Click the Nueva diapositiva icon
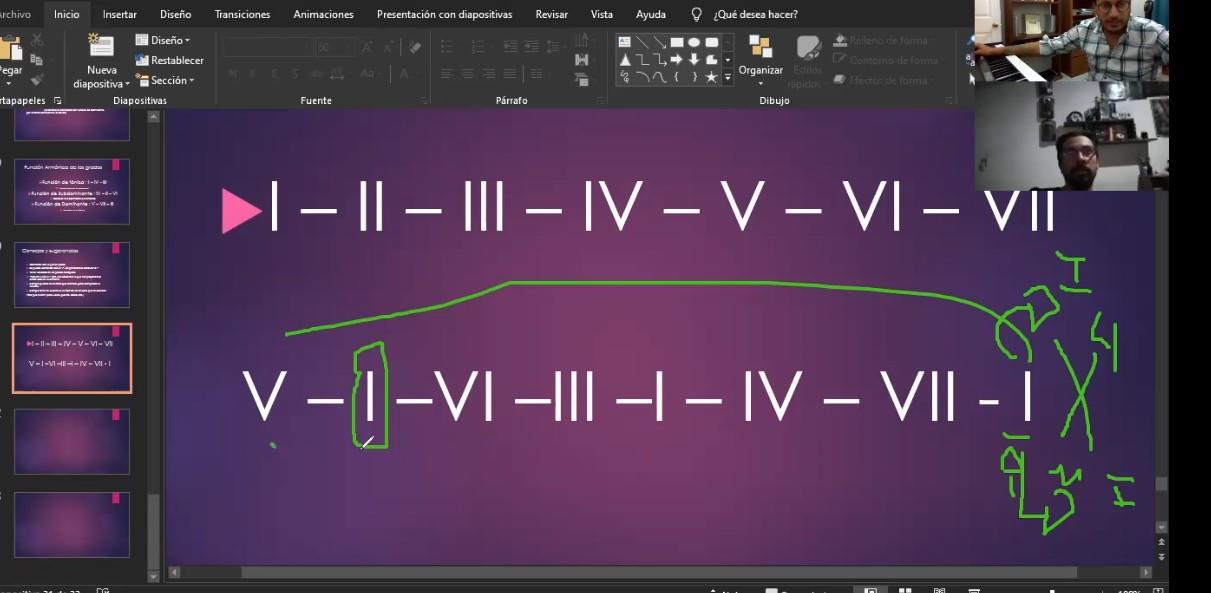Viewport: 1211px width, 593px height. point(101,47)
